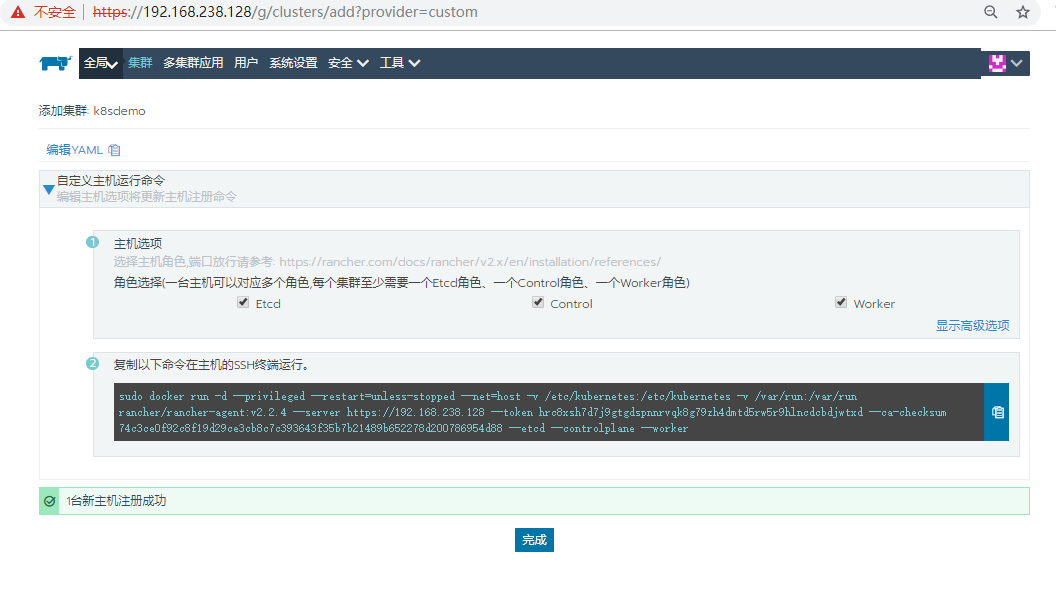Screen dimensions: 1056x592
Task: Expand the 安全 security dropdown
Action: pos(348,63)
